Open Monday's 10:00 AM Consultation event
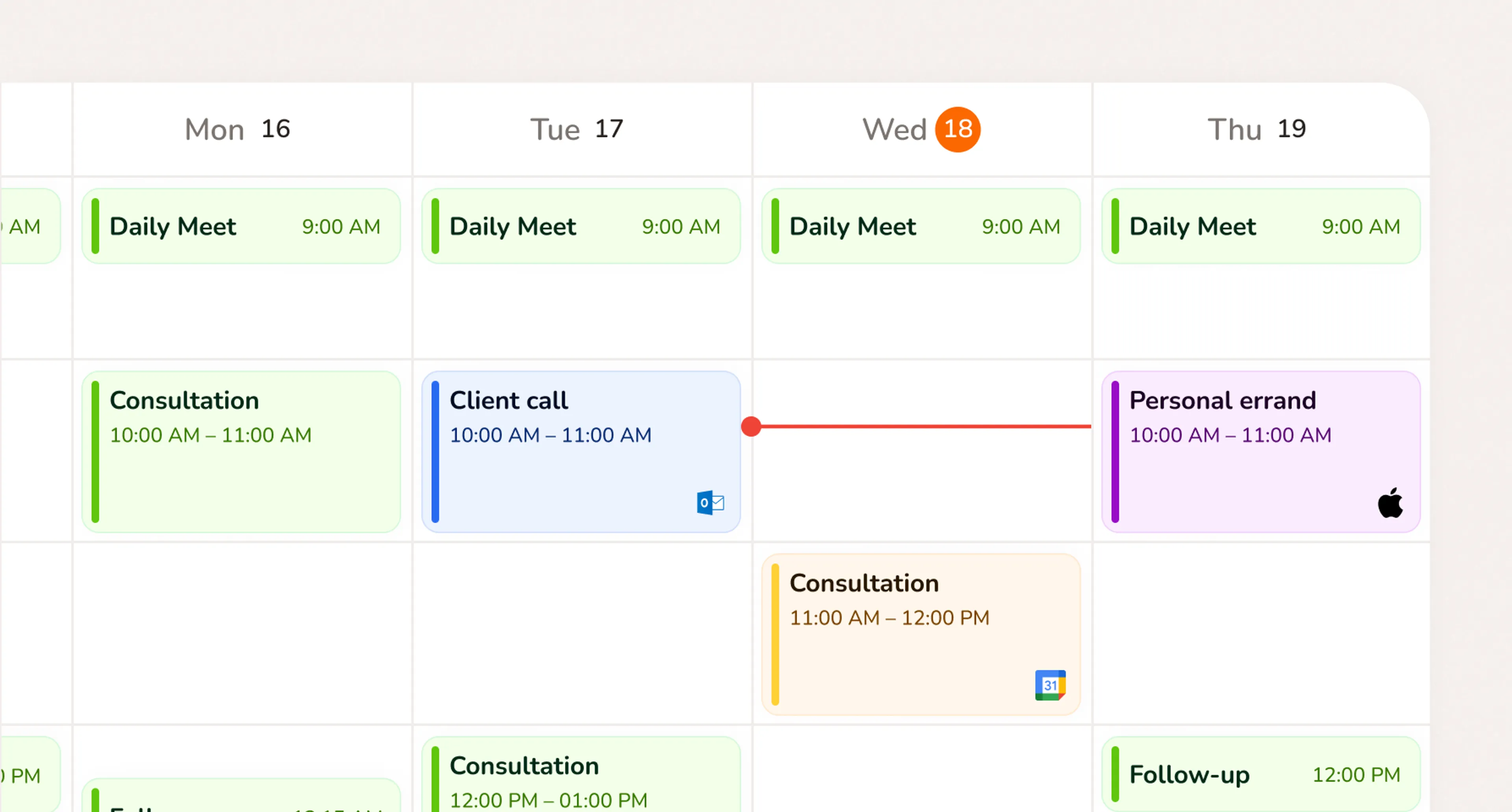 tap(241, 452)
